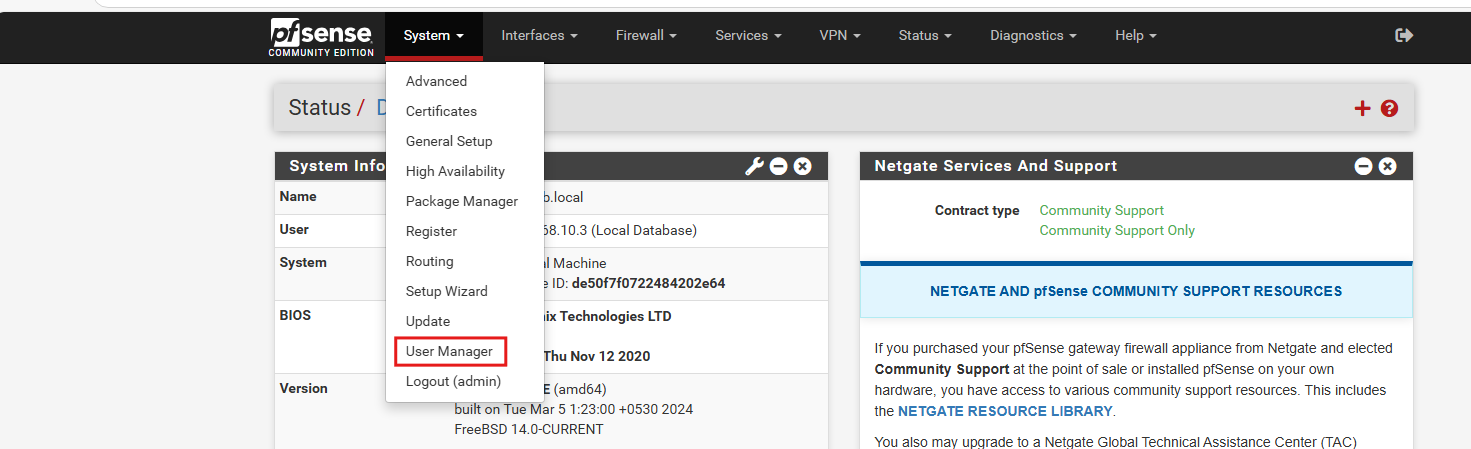The image size is (1471, 449).
Task: Collapse the Netgate Services And Support widget
Action: 1363,166
